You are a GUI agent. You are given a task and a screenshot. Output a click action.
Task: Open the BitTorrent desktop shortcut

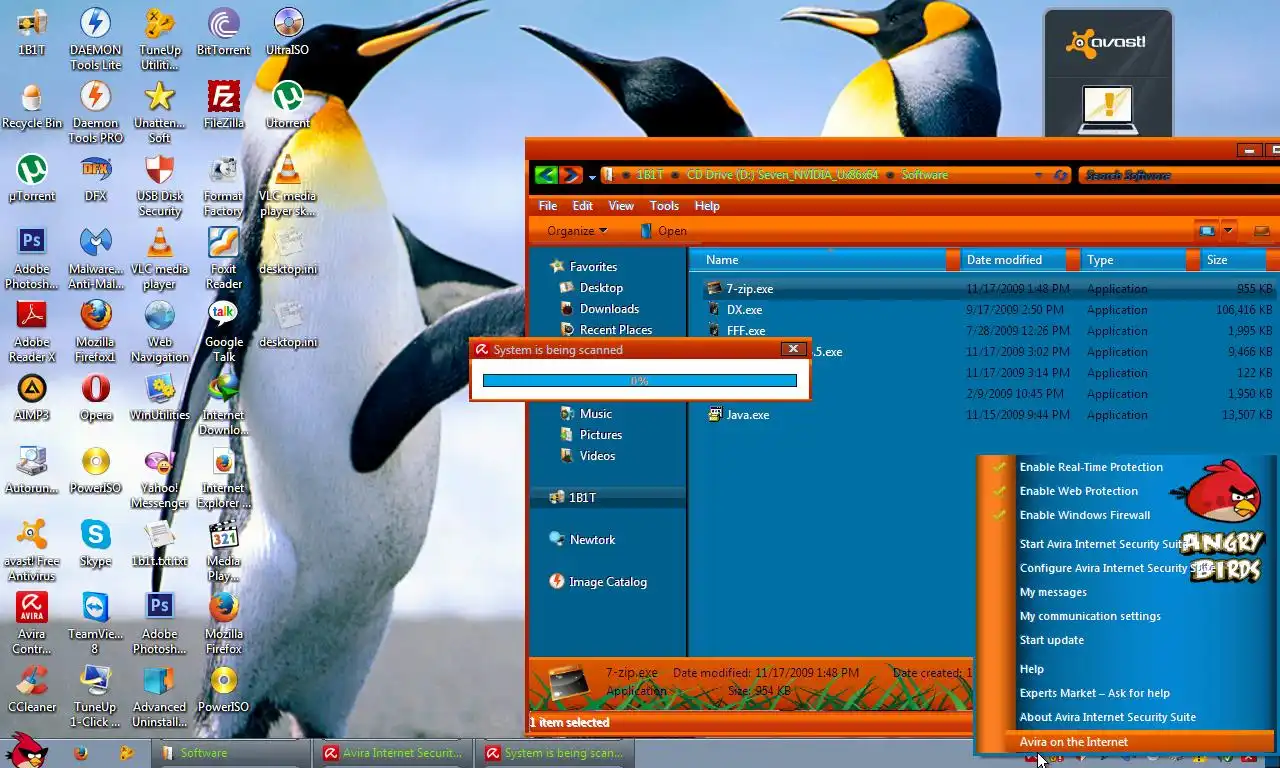click(x=223, y=32)
